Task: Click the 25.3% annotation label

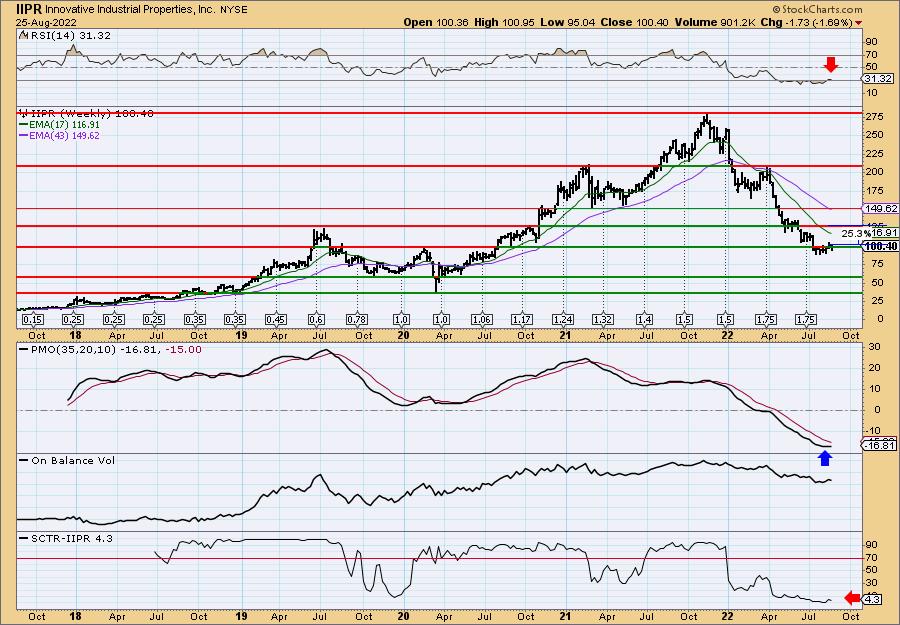Action: 854,234
